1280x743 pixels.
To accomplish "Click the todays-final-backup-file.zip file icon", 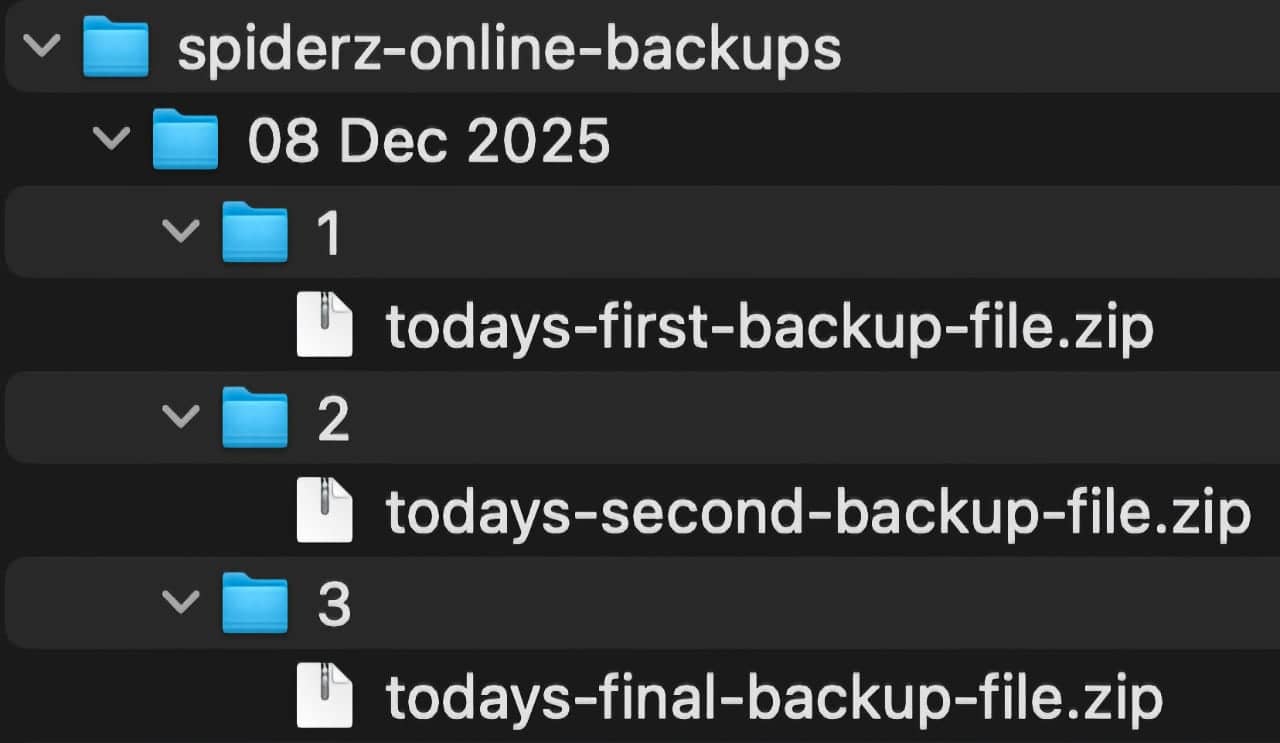I will [324, 696].
